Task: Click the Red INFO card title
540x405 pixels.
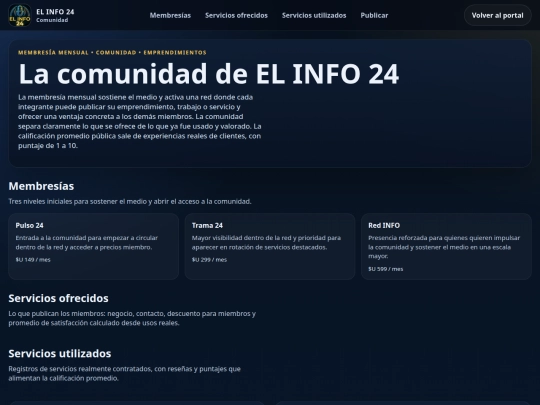Action: [x=384, y=226]
